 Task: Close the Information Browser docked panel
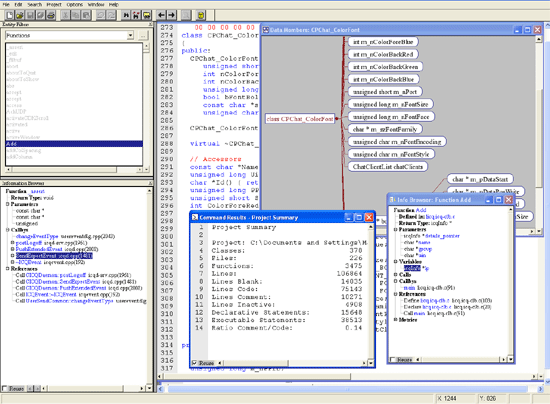pyautogui.click(x=150, y=183)
